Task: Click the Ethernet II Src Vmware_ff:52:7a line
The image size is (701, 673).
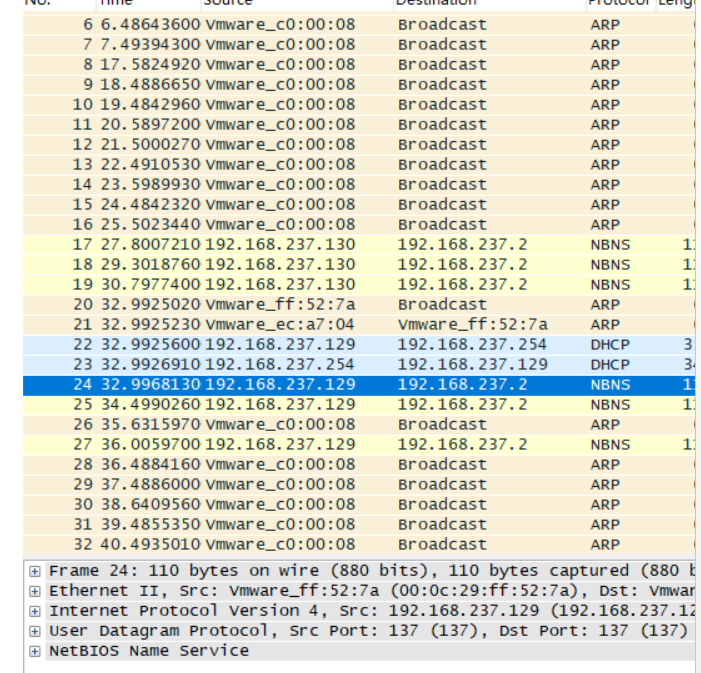Action: 372,591
